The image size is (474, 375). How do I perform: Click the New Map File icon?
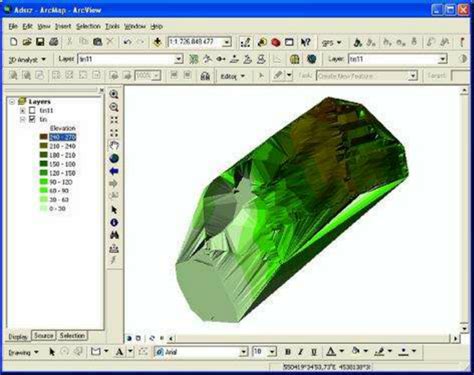[x=14, y=42]
